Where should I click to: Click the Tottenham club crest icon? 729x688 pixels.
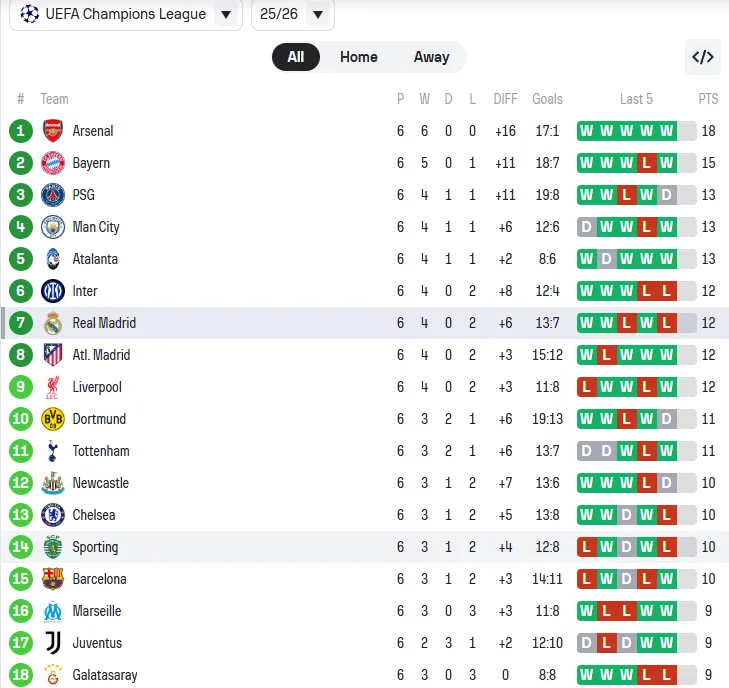point(52,451)
